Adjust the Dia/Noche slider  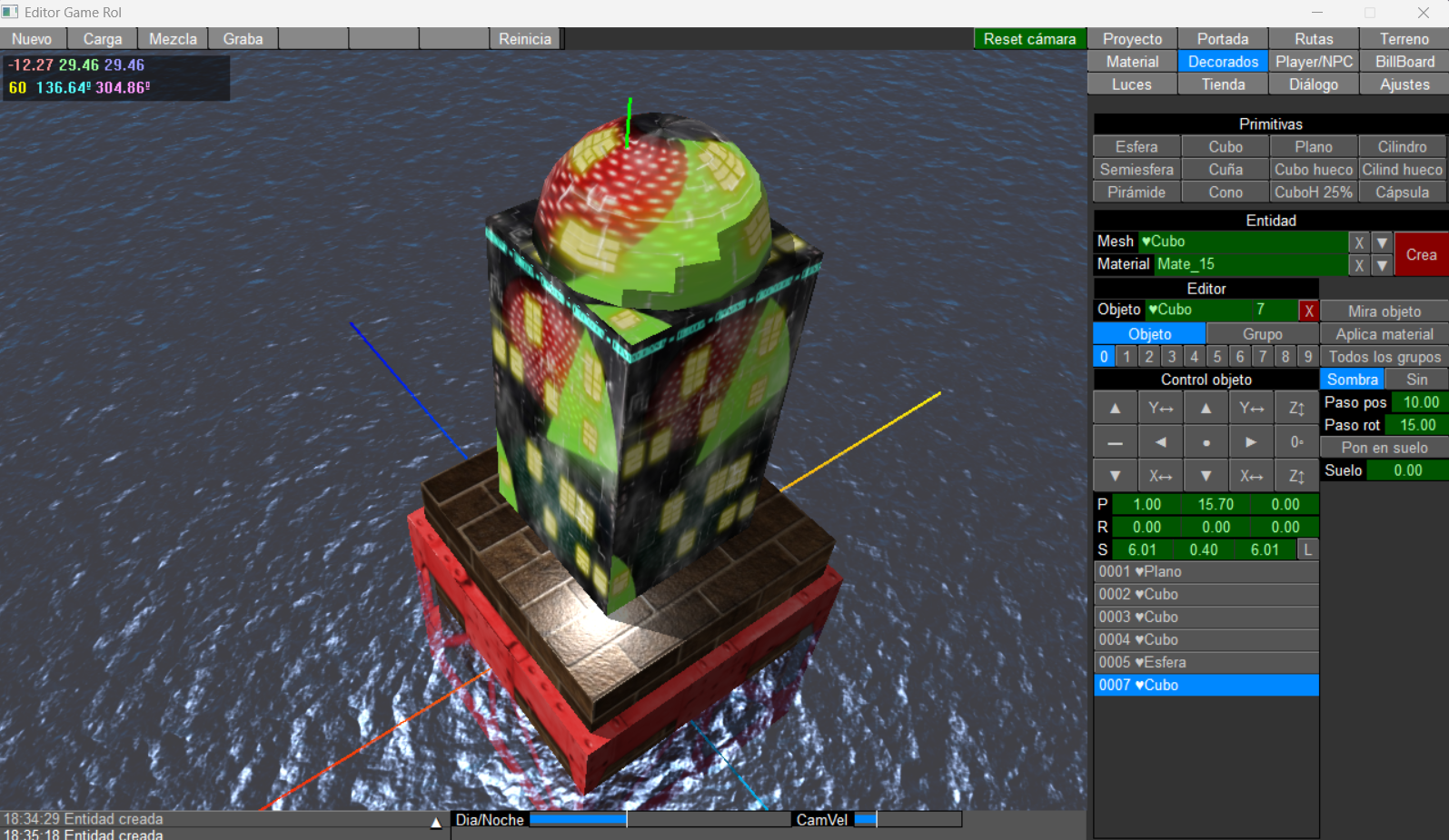(x=627, y=819)
